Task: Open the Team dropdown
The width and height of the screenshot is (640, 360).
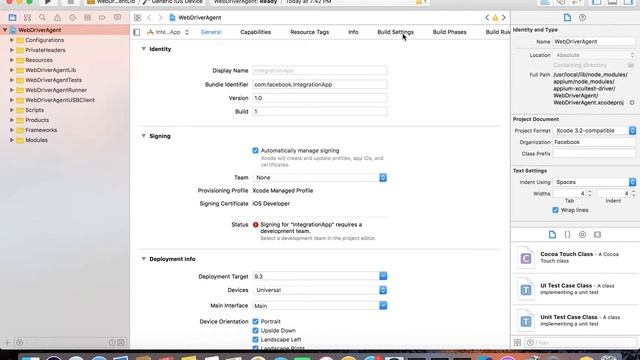Action: click(x=320, y=178)
